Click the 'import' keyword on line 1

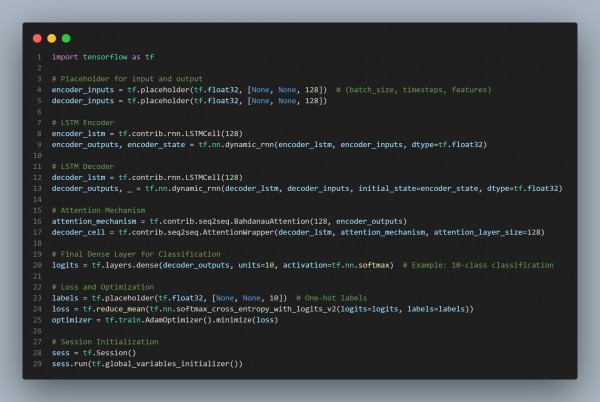pyautogui.click(x=65, y=57)
